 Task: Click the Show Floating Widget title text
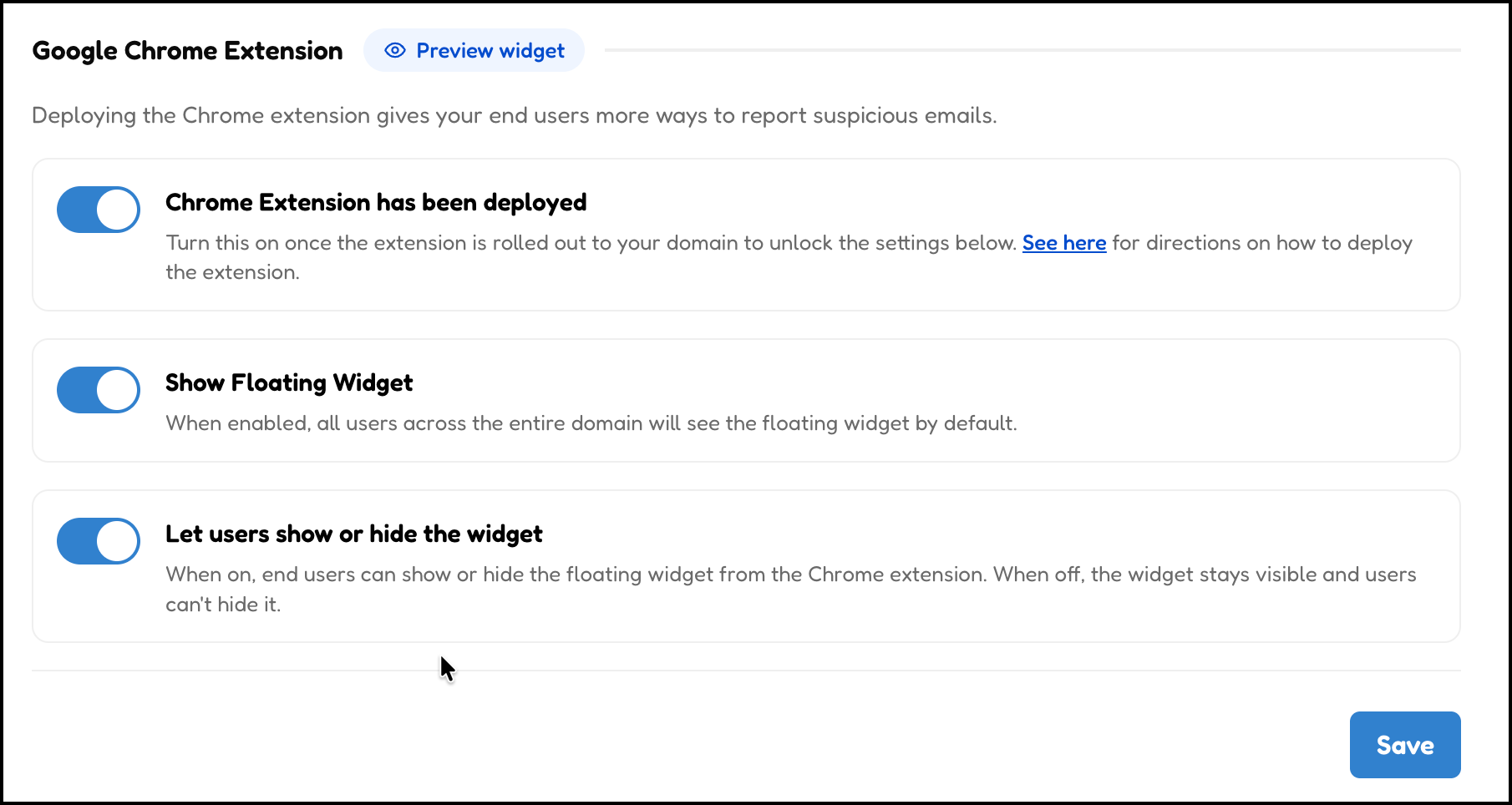(x=289, y=382)
